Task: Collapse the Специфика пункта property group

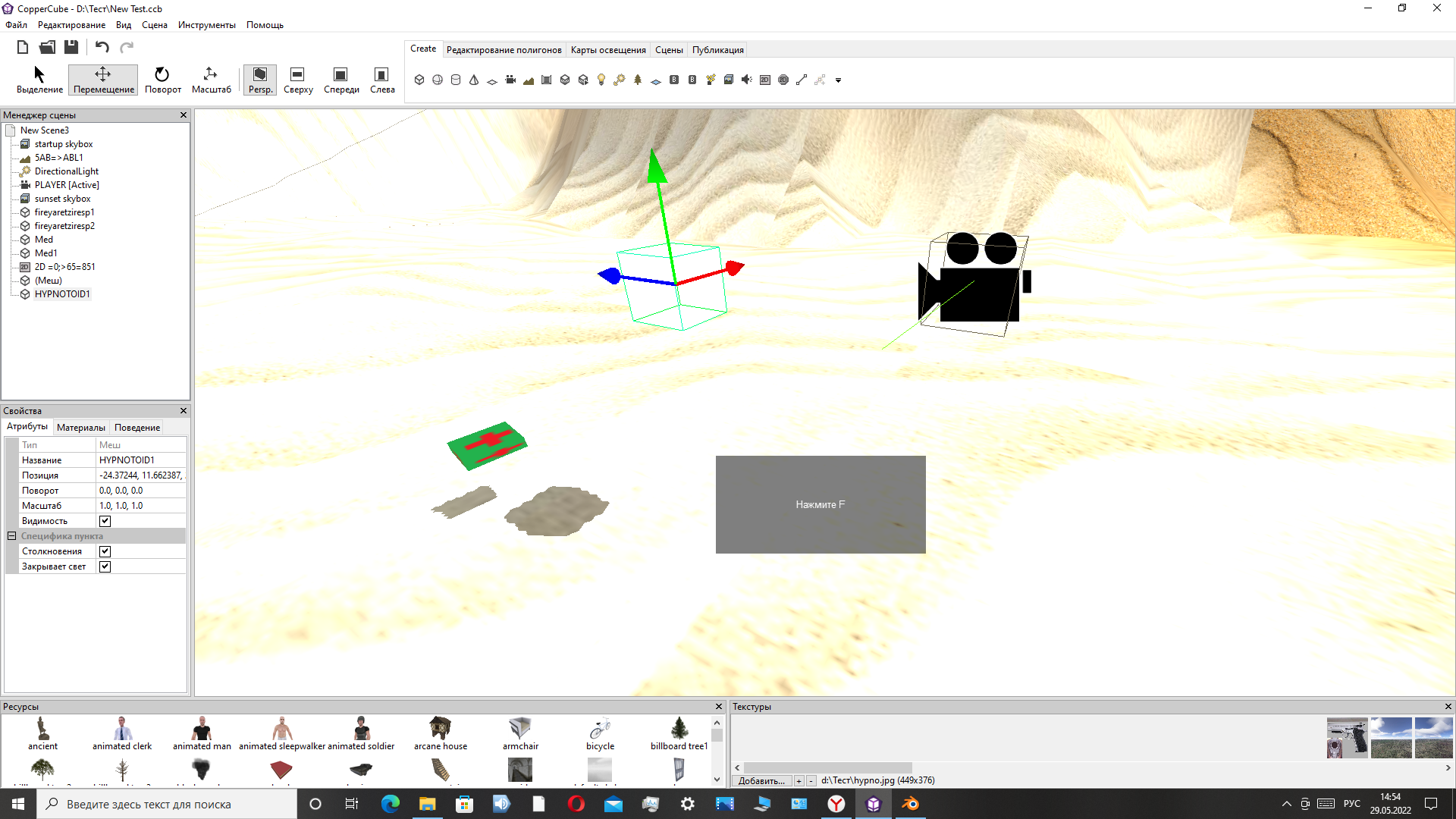Action: 12,536
